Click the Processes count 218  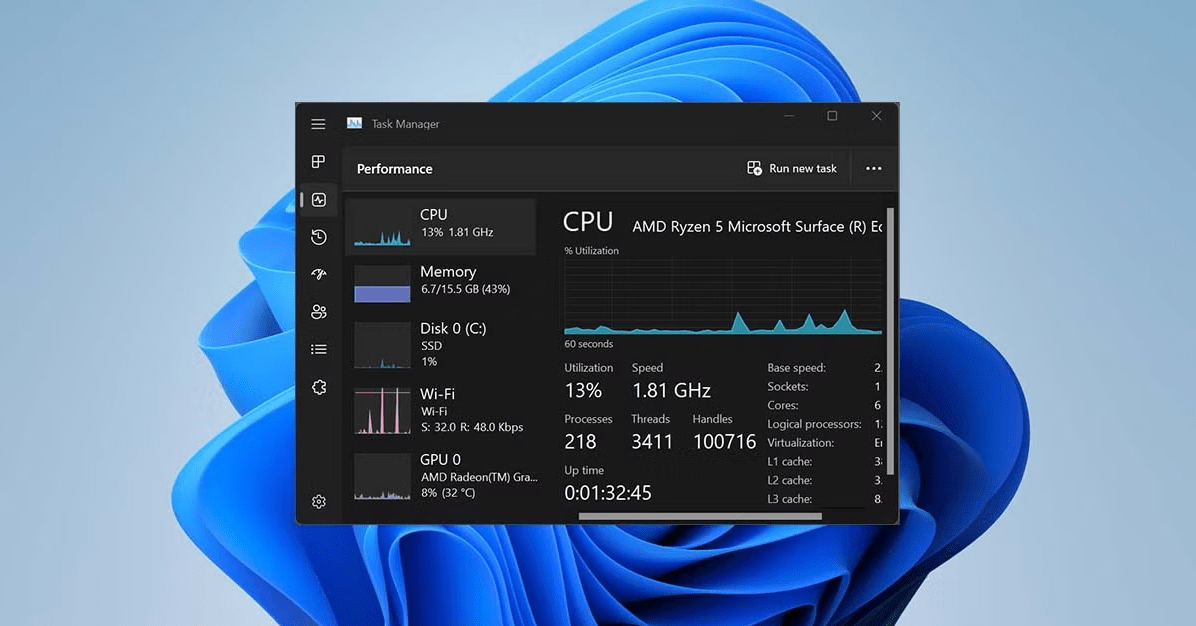tap(580, 441)
